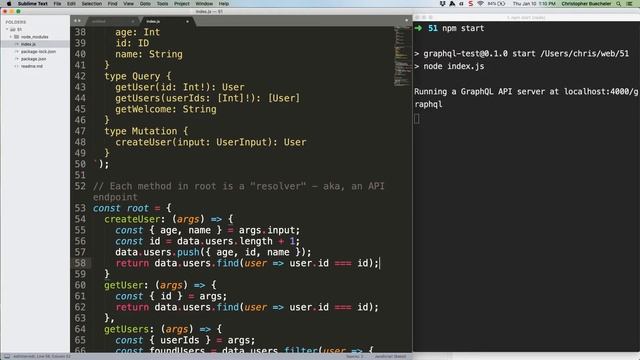Open Spotlight search icon
Viewport: 640px width, 360px height.
tap(619, 4)
